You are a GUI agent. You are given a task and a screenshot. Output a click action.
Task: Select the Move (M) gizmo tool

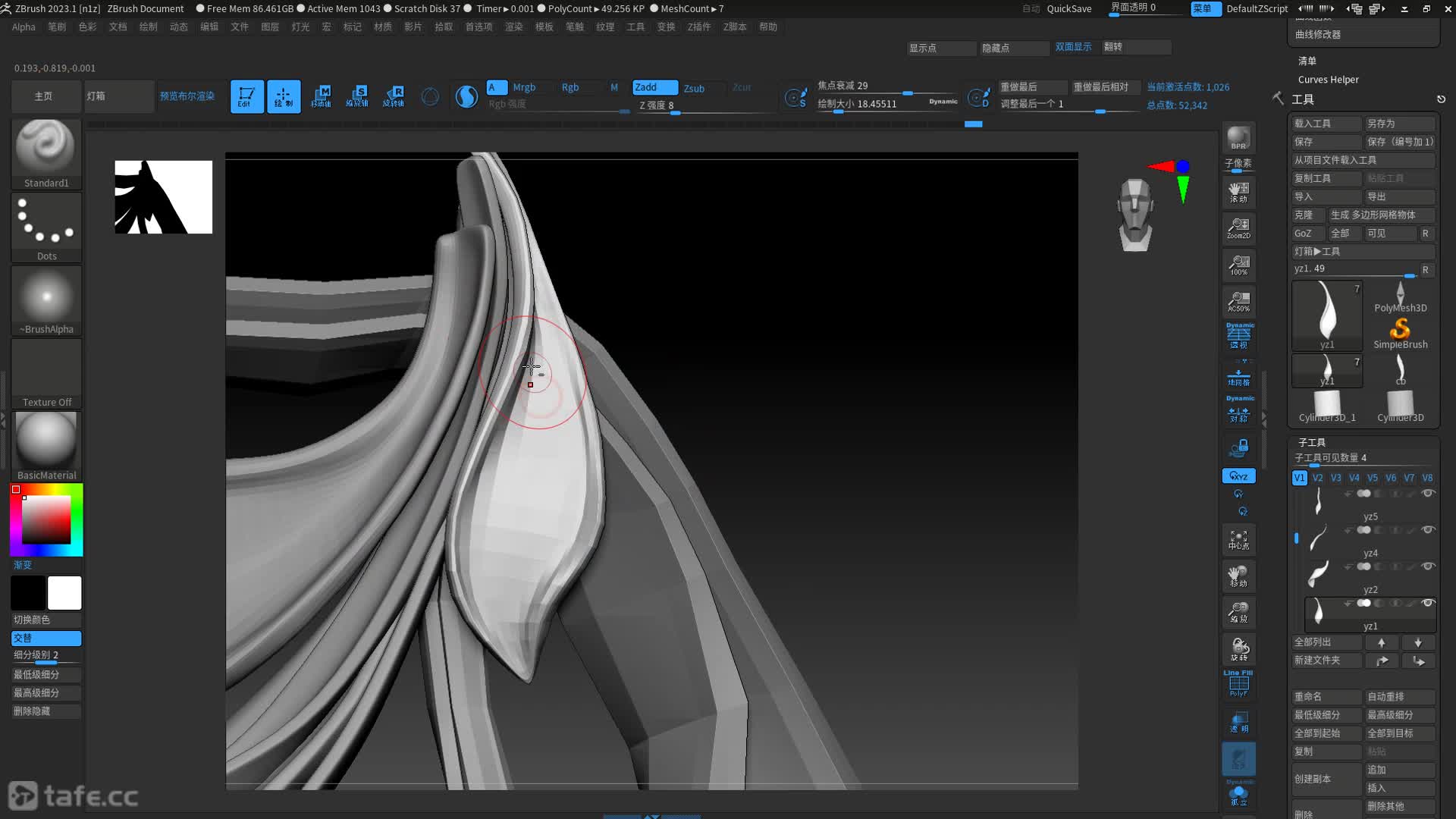321,96
